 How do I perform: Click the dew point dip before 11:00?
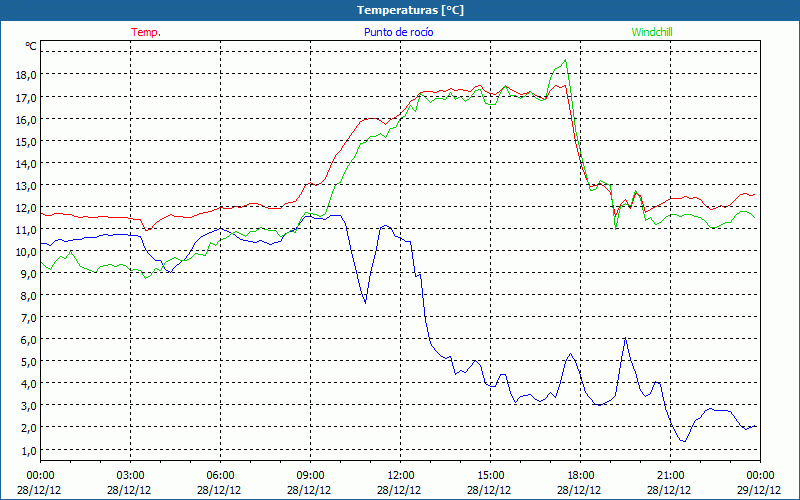tap(365, 303)
